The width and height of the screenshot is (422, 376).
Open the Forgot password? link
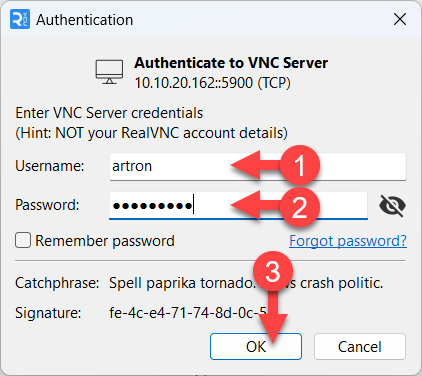point(348,241)
